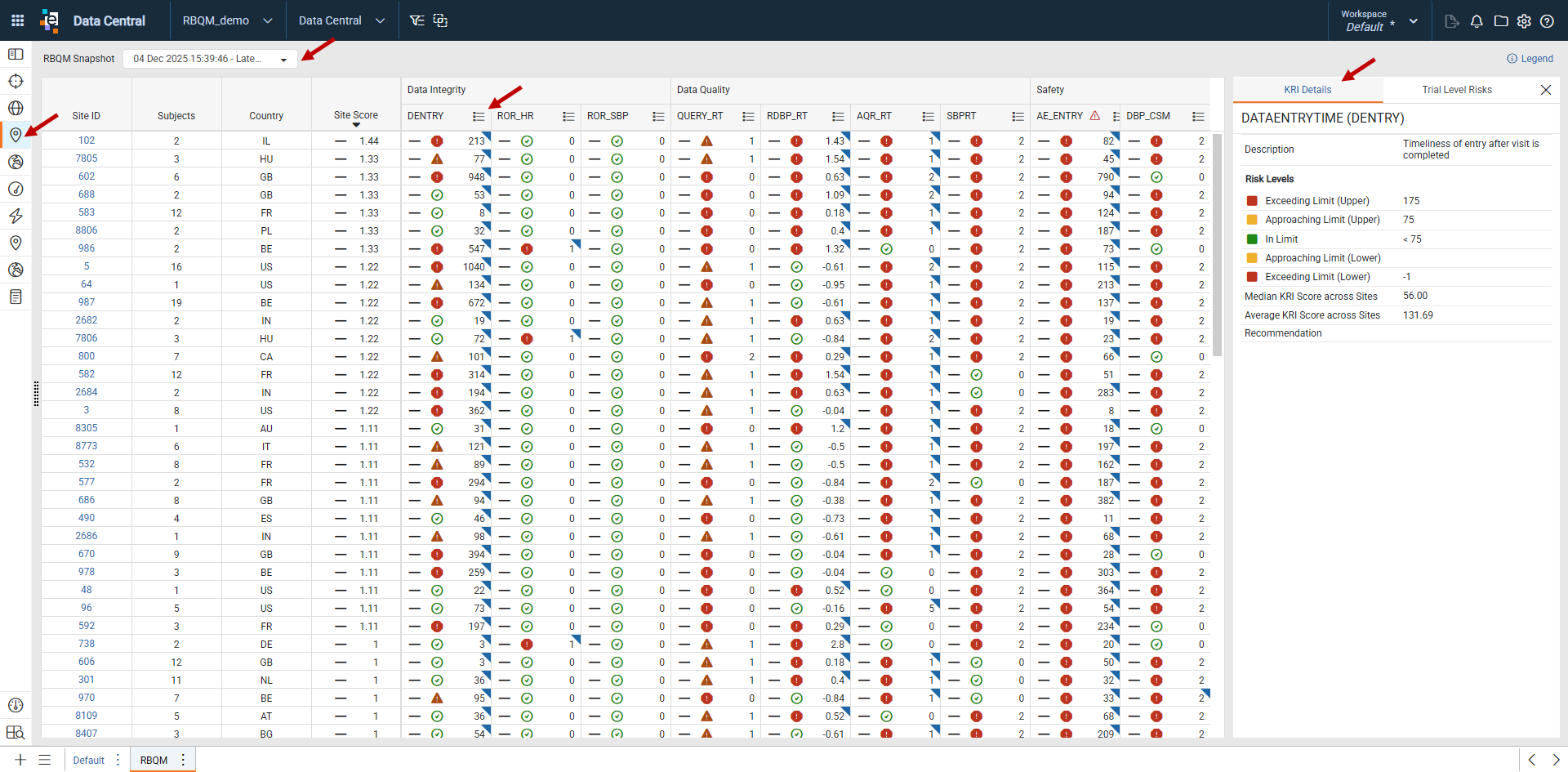
Task: Open sheet list hamburger icon at bottom
Action: (45, 760)
